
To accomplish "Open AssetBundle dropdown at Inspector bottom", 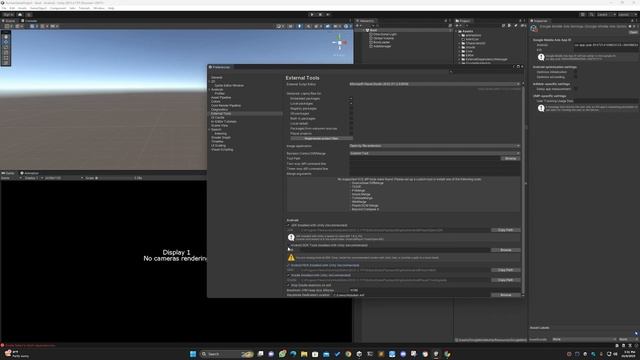I will 584,339.
